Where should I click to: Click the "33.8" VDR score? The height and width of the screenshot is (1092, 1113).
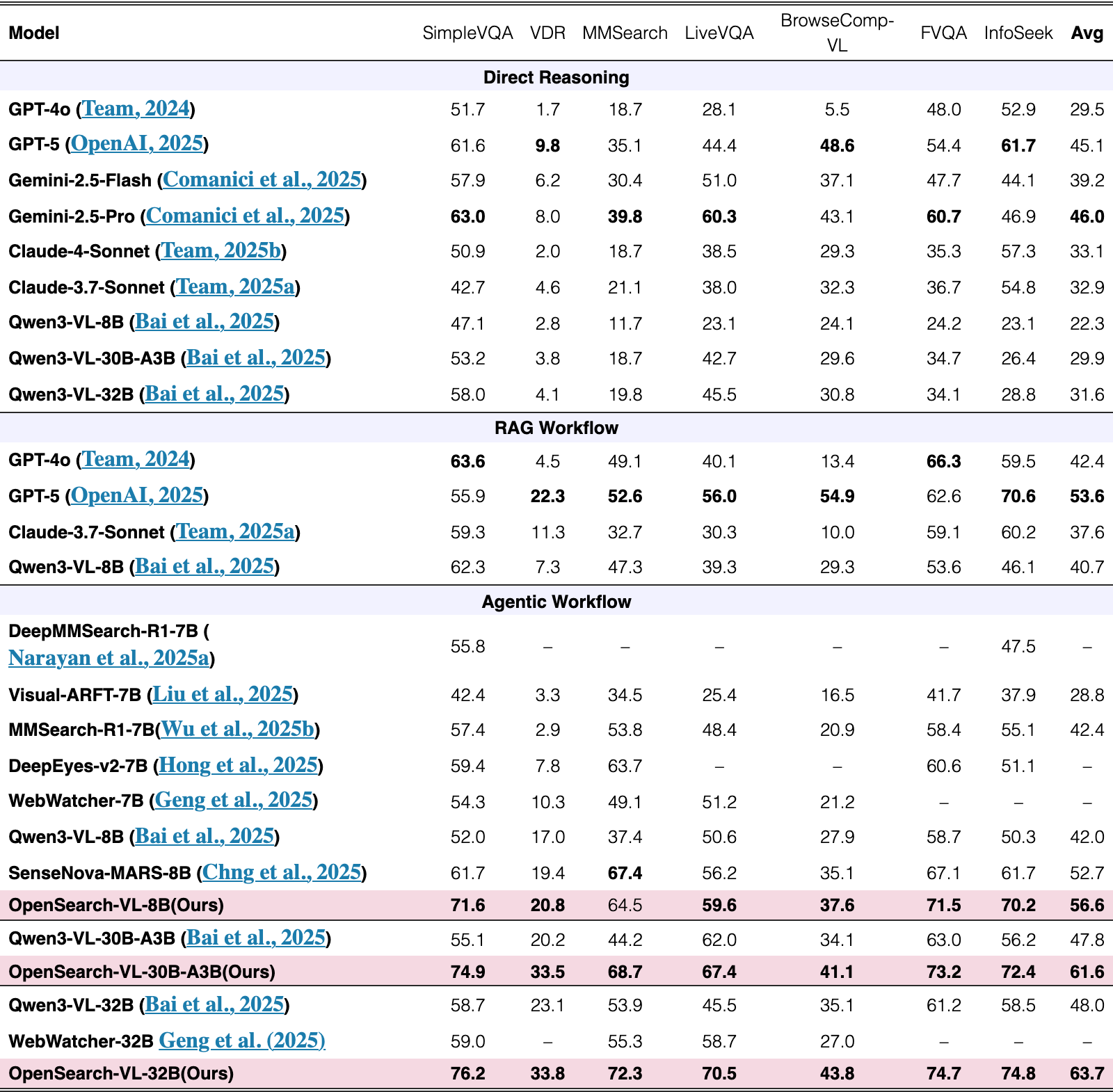point(548,1073)
